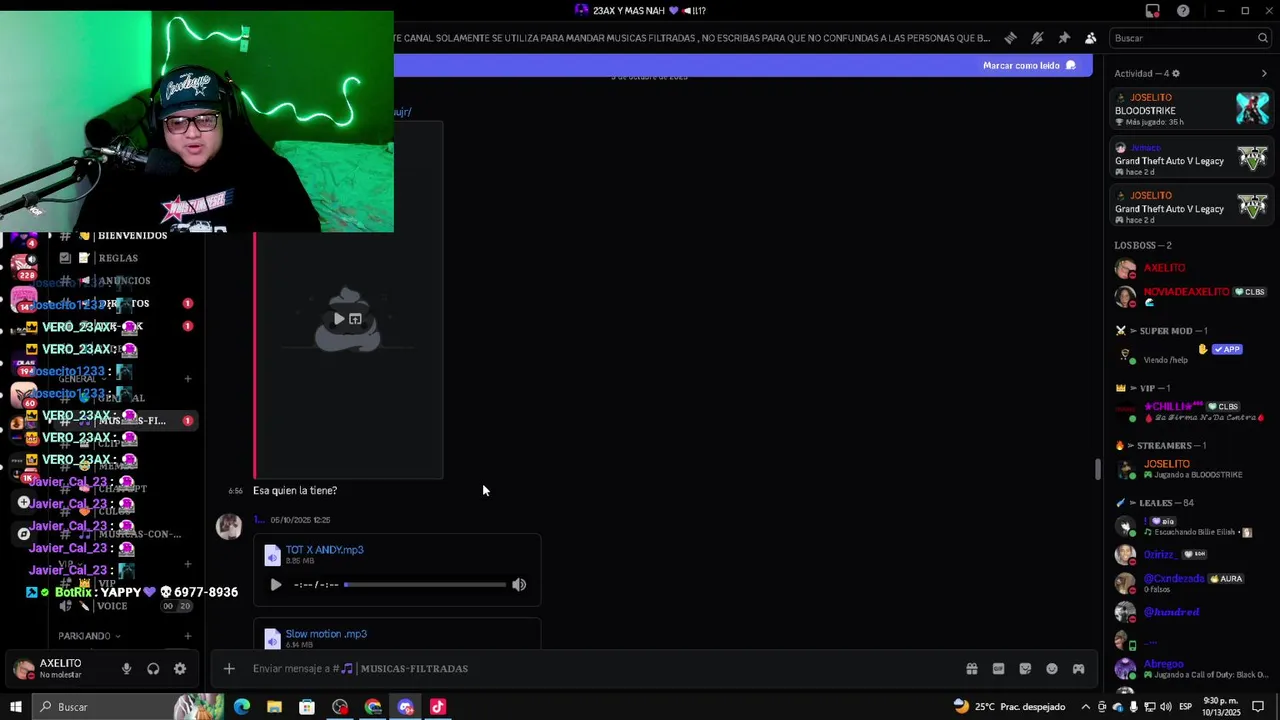
Task: Open pinned messages pin icon
Action: point(1064,38)
